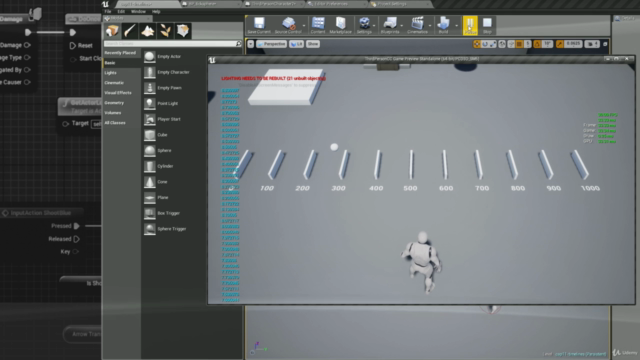Click the Plane shape icon

pyautogui.click(x=149, y=198)
